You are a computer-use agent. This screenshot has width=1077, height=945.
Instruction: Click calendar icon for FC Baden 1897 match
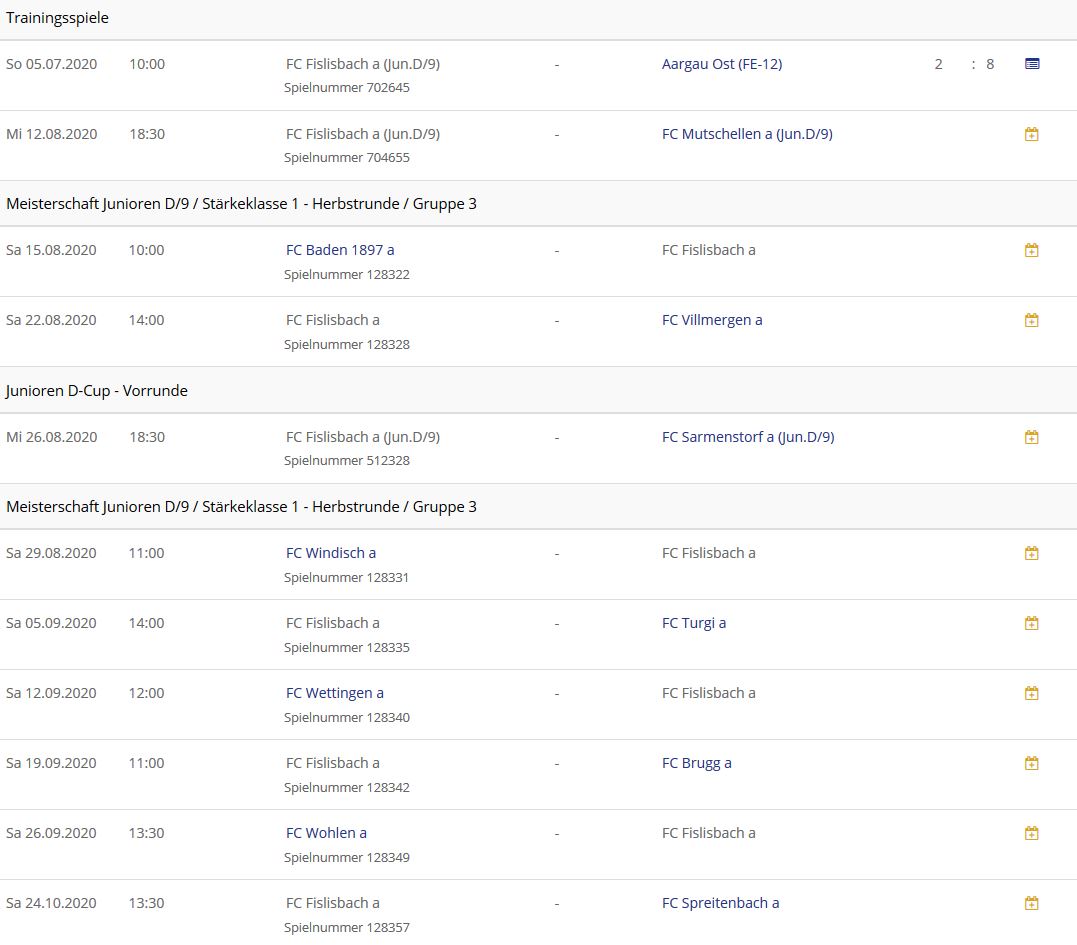[1032, 250]
